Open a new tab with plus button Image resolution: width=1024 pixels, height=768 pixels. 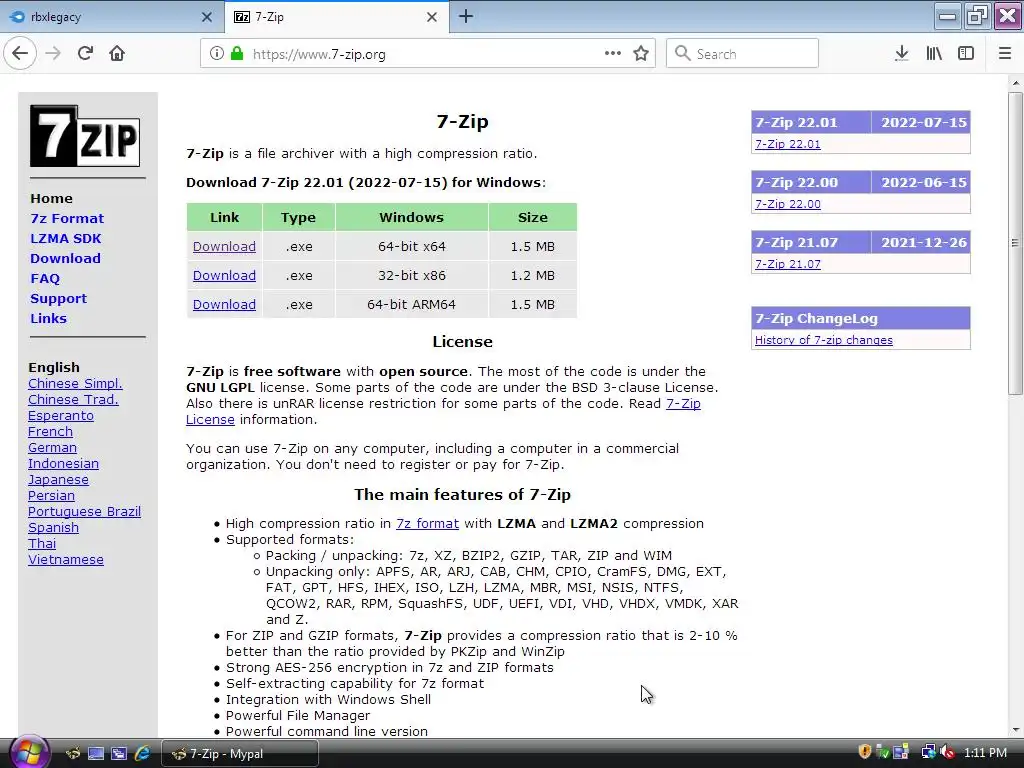click(x=466, y=17)
